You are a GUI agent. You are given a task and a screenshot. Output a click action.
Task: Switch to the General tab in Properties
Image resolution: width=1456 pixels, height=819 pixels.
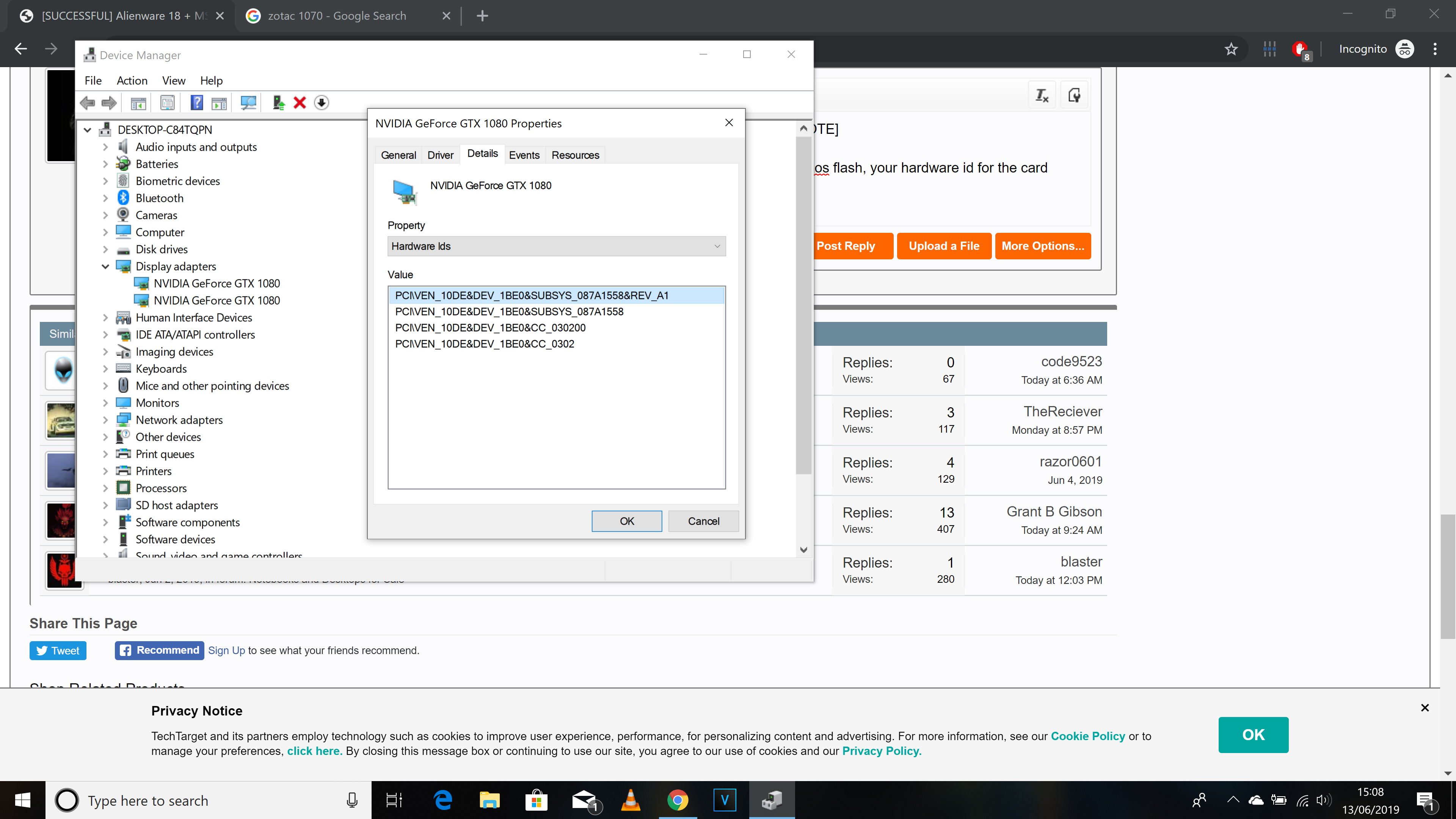click(x=399, y=155)
